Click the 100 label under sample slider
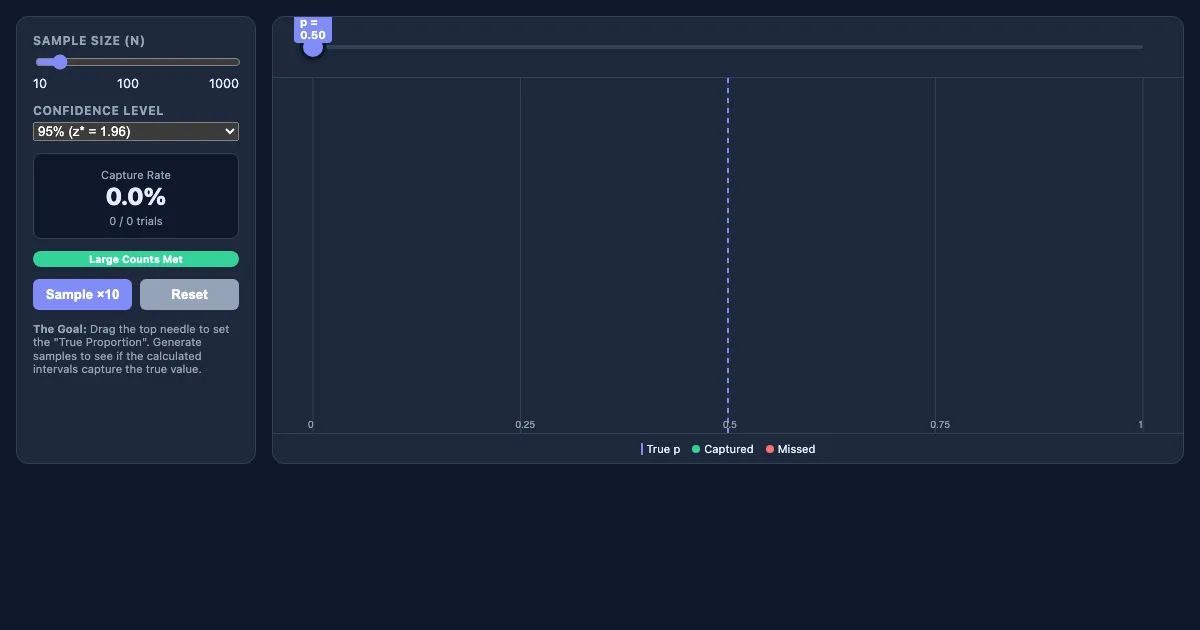Viewport: 1200px width, 630px height. tap(128, 84)
